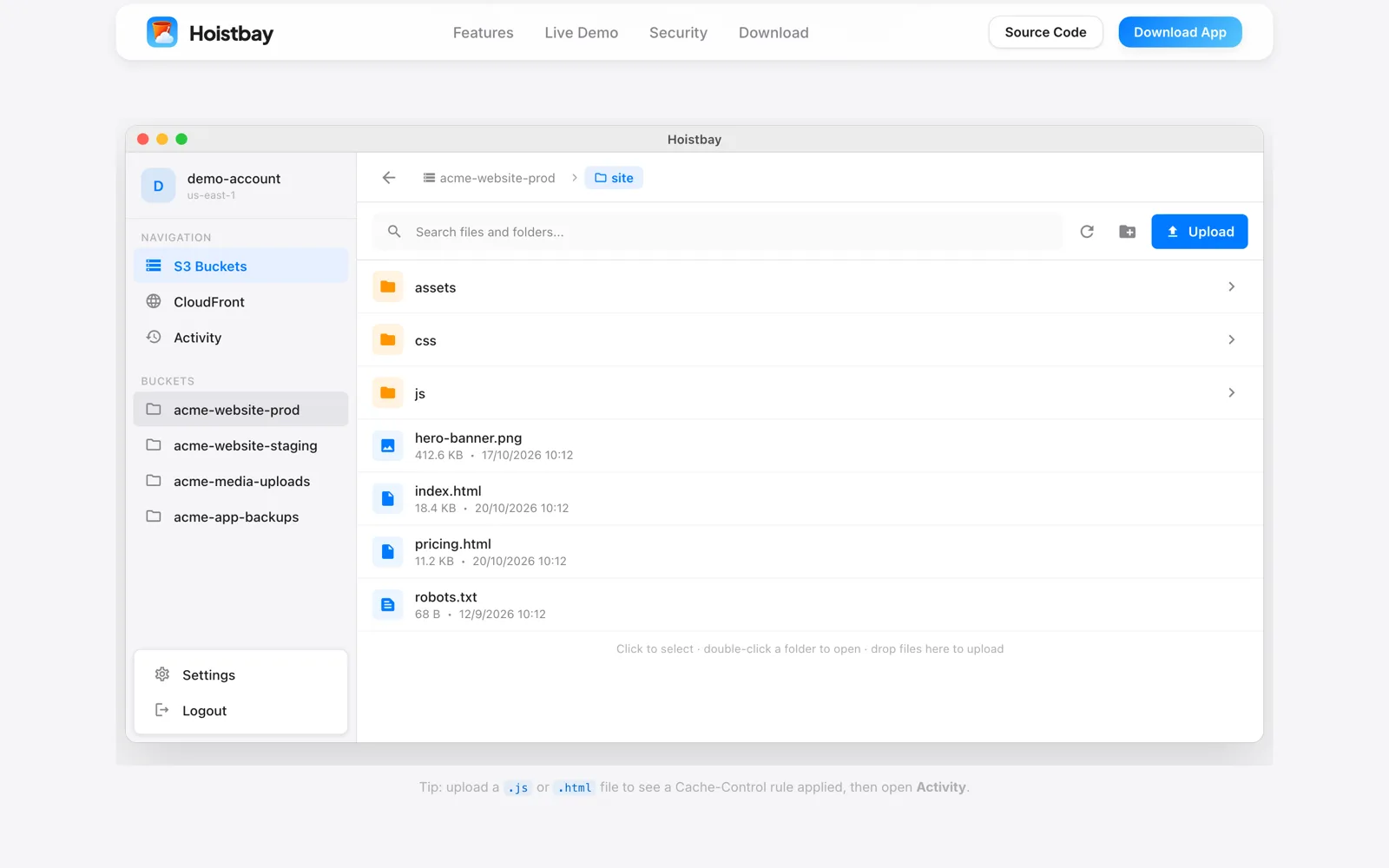The height and width of the screenshot is (868, 1389).
Task: Open the Live Demo nav item
Action: click(582, 33)
